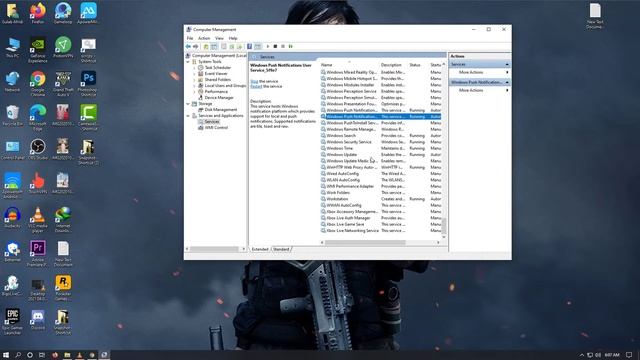This screenshot has height=360, width=640.
Task: Select Device Manager in the tree
Action: pos(219,98)
